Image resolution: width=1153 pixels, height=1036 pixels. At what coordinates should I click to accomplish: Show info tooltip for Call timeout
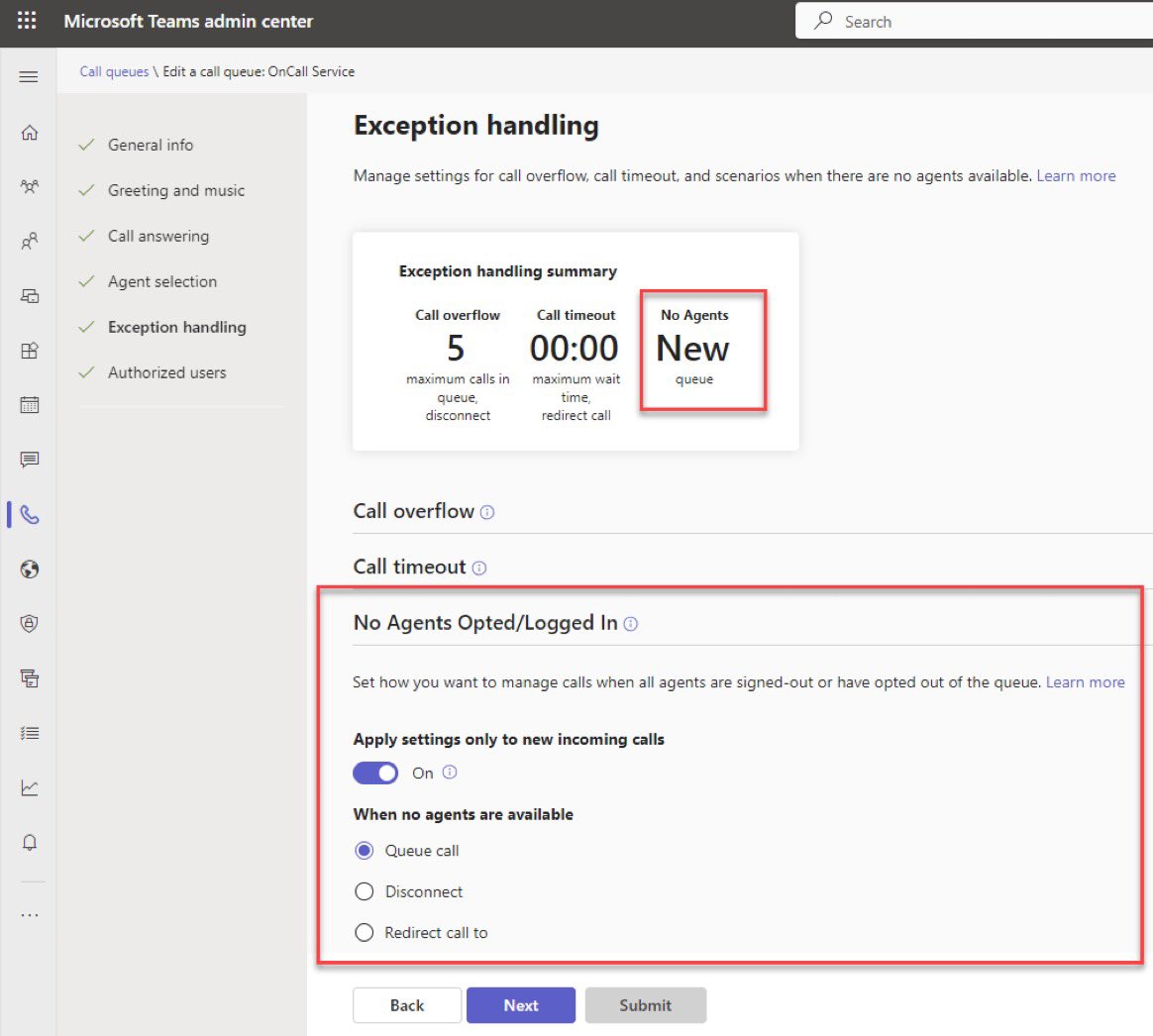478,569
